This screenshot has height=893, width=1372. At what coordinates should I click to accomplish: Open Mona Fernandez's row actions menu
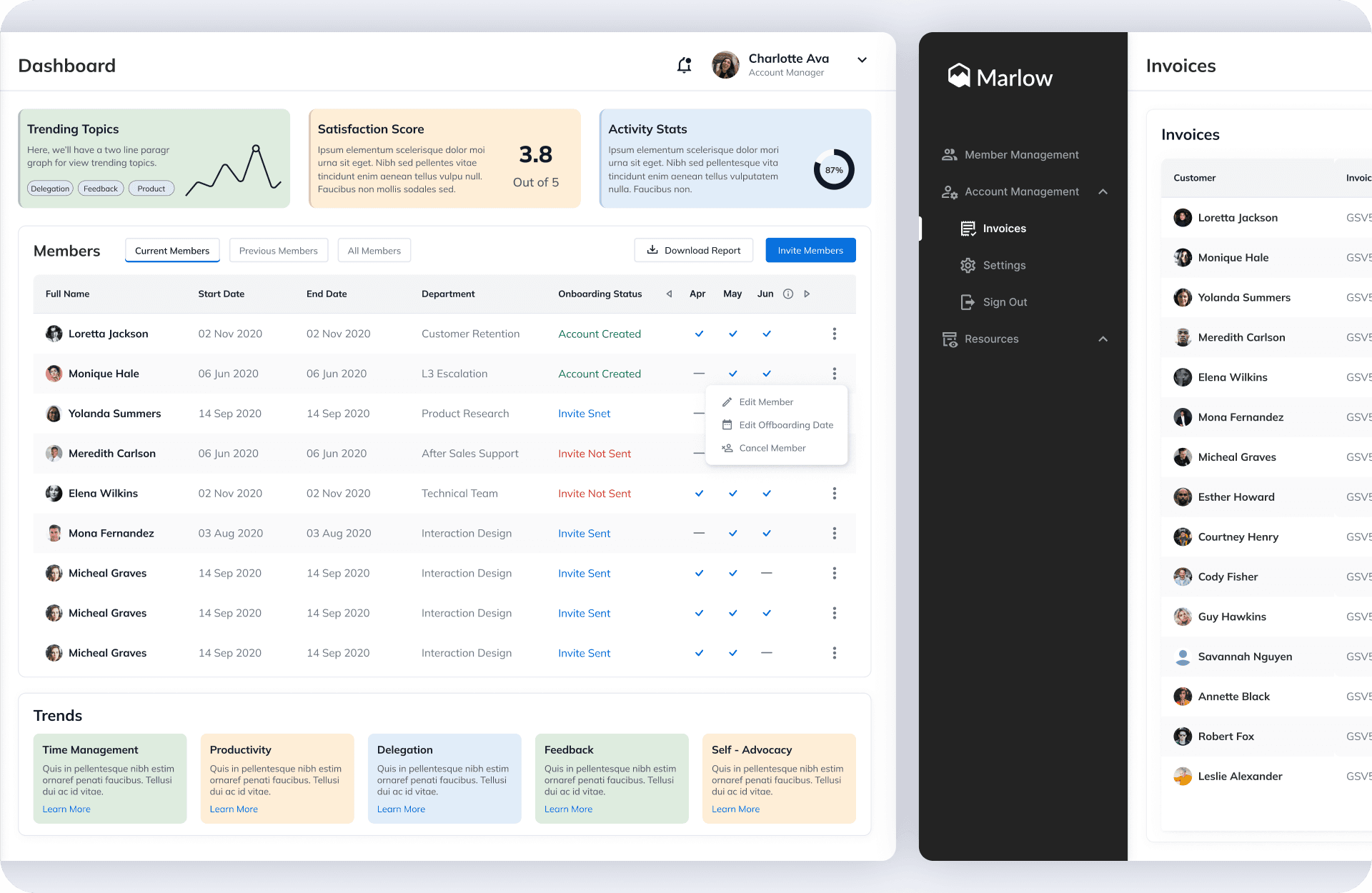click(x=834, y=534)
